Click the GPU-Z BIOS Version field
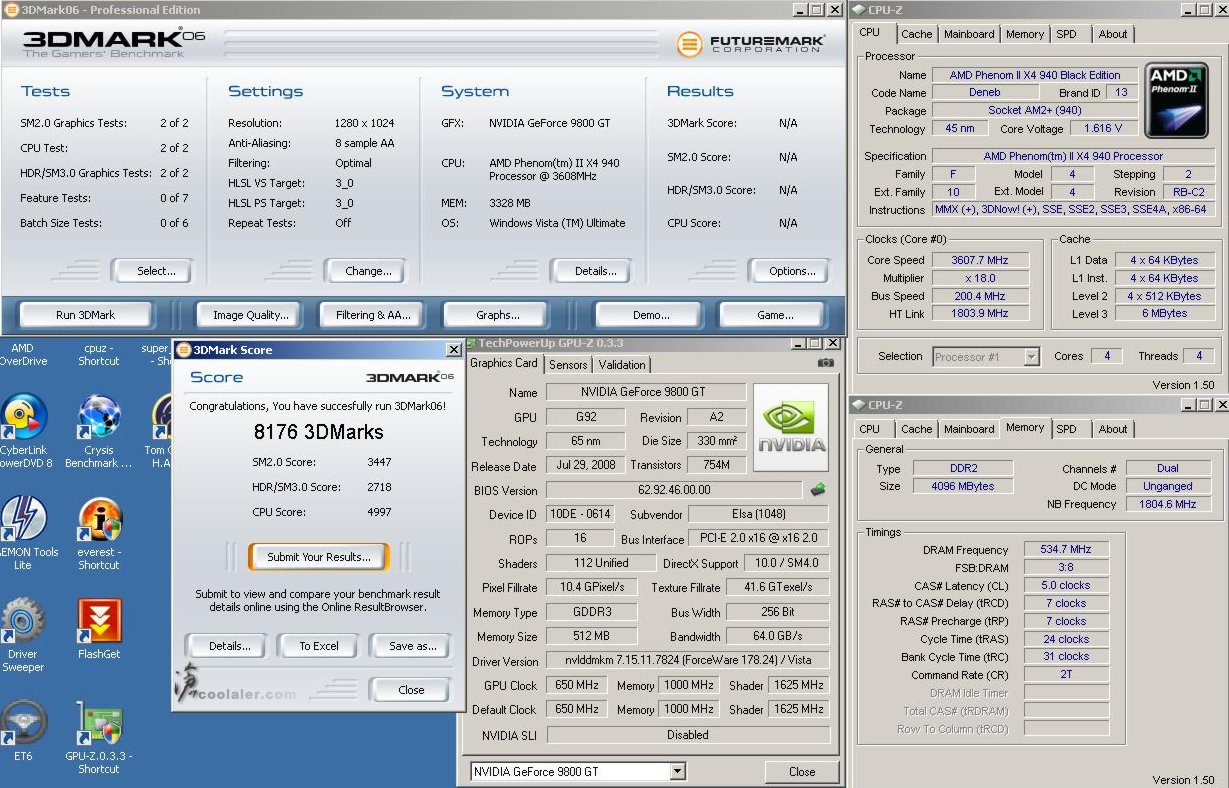This screenshot has height=788, width=1229. (673, 490)
